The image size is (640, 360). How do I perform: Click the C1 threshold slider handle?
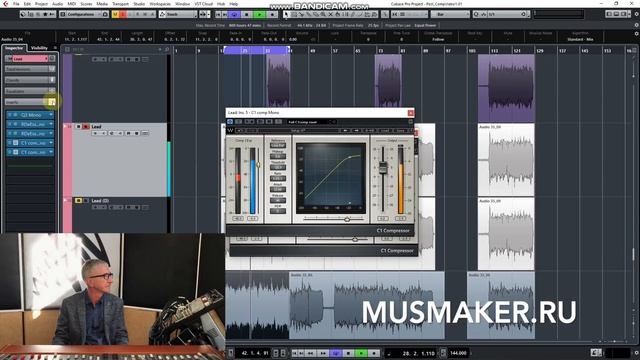click(x=258, y=164)
